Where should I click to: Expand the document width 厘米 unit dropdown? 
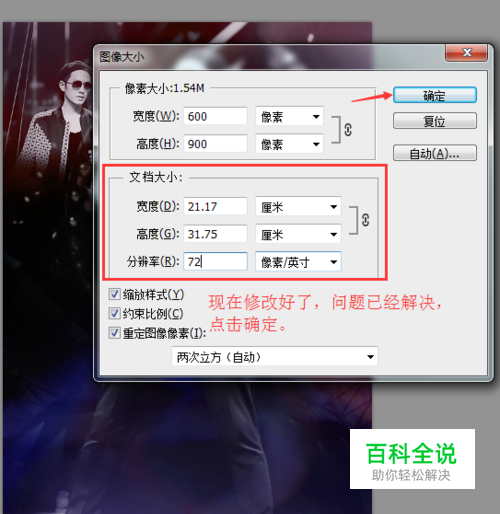[x=298, y=207]
